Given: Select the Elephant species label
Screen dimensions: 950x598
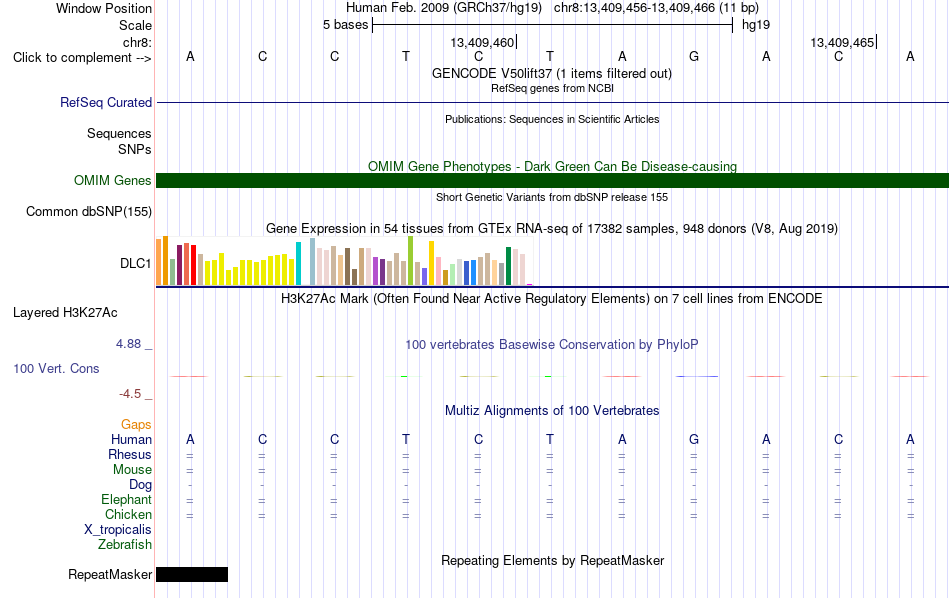Looking at the screenshot, I should (126, 499).
